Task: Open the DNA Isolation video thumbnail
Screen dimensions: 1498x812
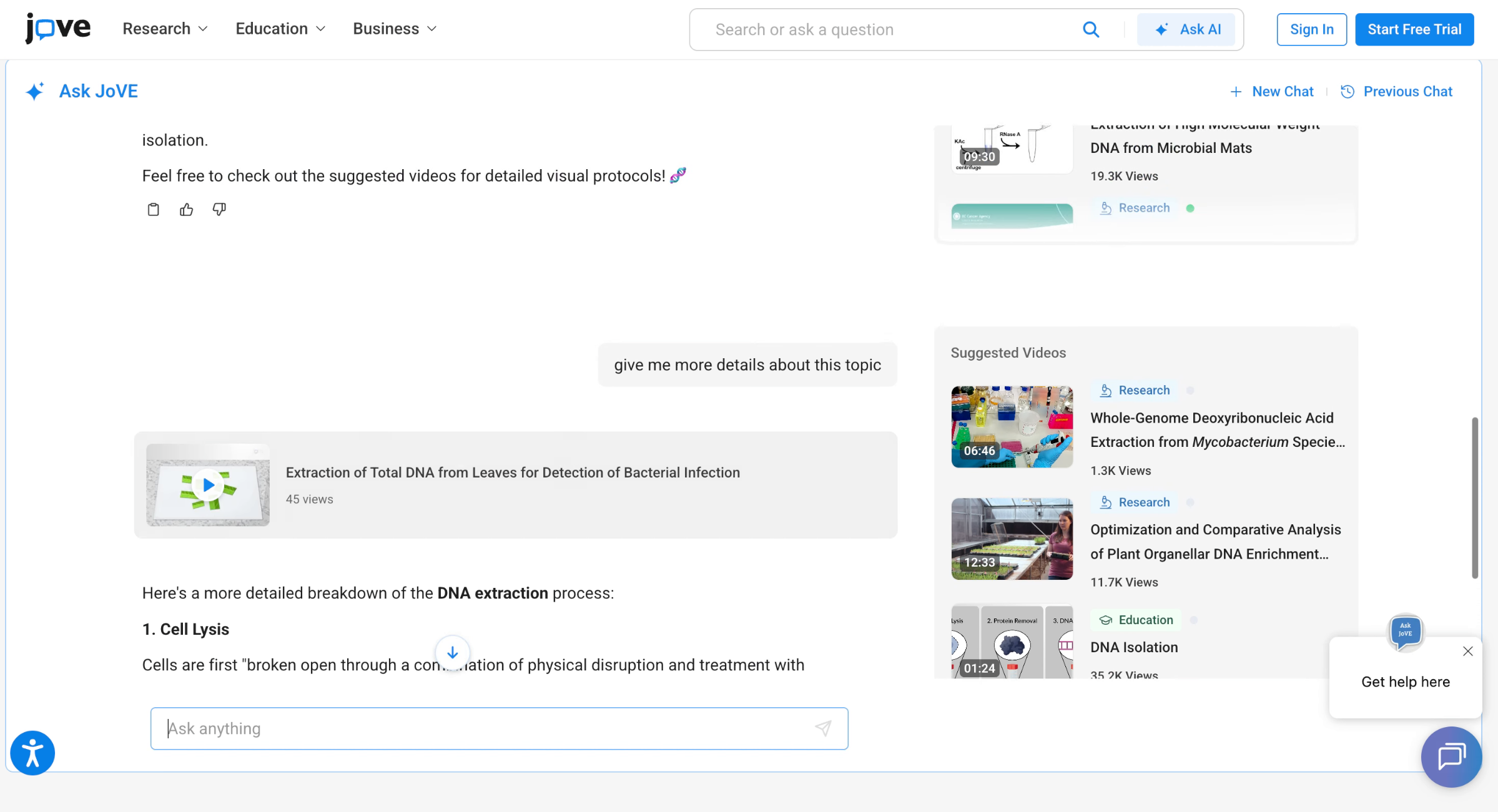Action: click(1012, 642)
